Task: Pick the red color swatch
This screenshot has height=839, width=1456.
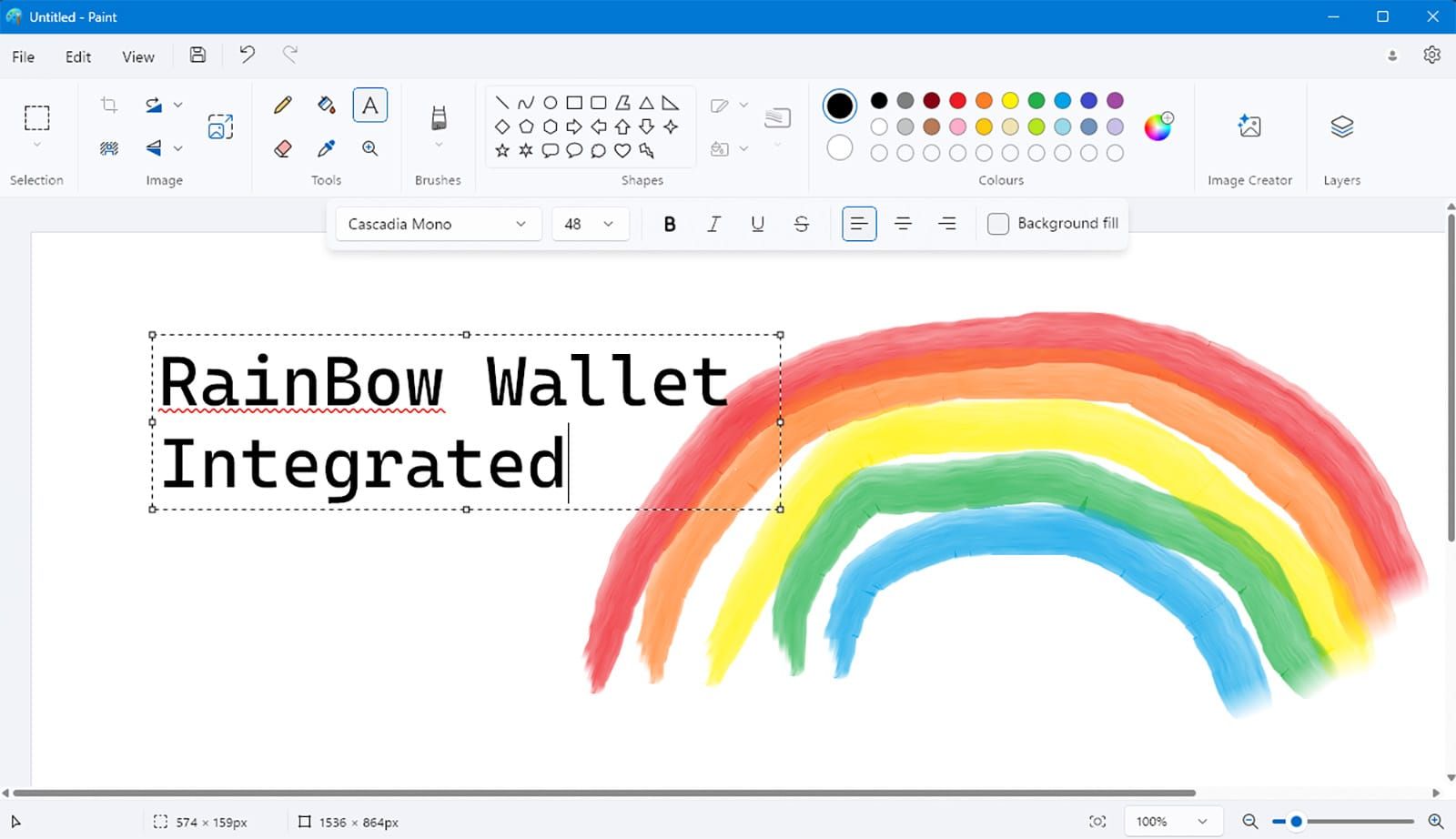Action: (x=957, y=101)
